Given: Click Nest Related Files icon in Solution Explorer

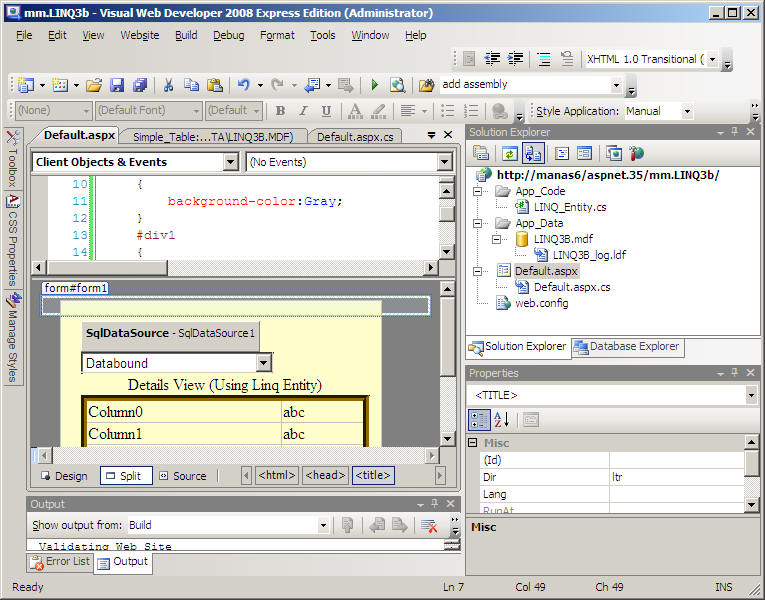Looking at the screenshot, I should click(533, 154).
